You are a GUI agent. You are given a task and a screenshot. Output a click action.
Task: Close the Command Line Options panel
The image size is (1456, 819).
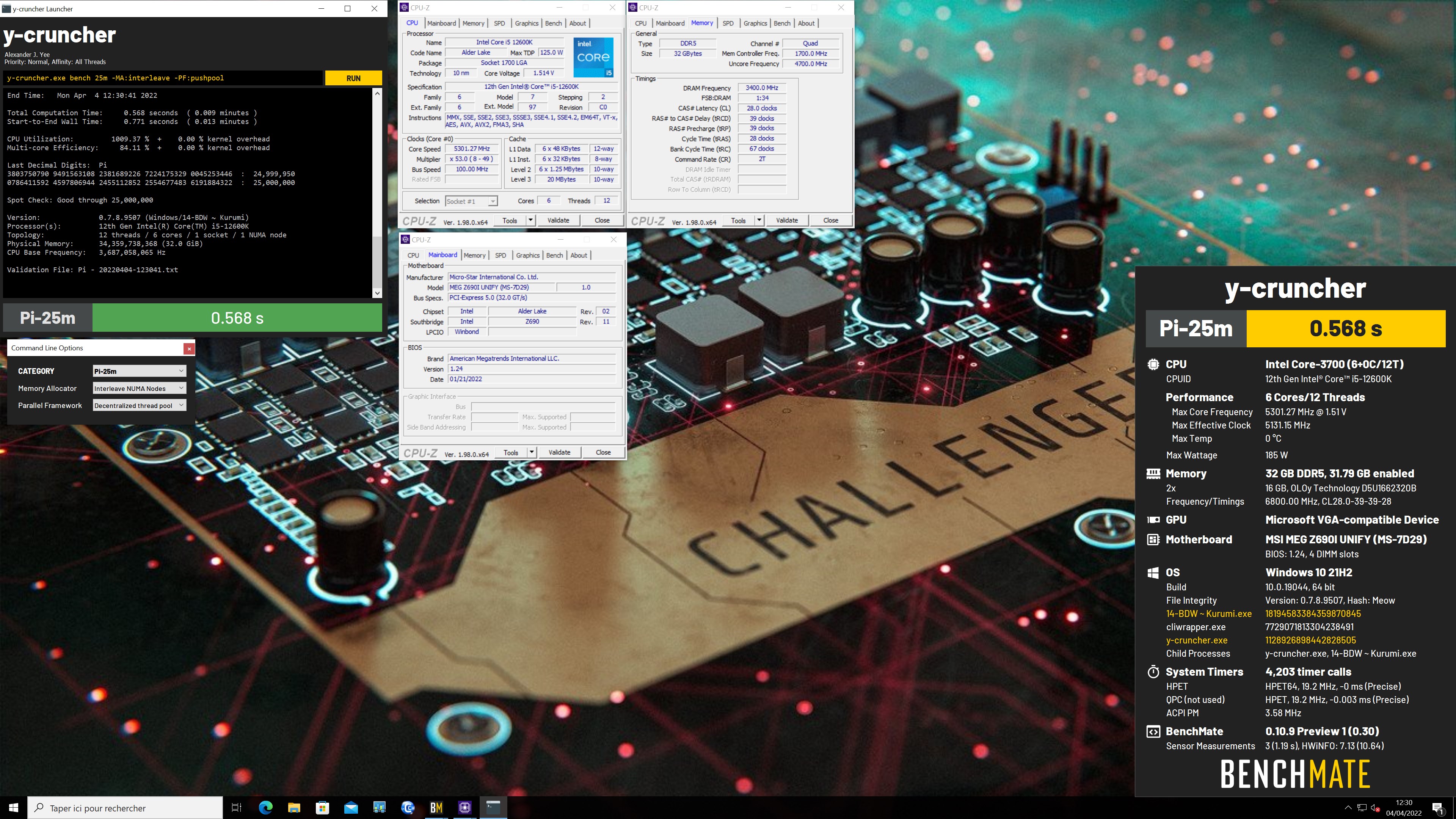(189, 349)
